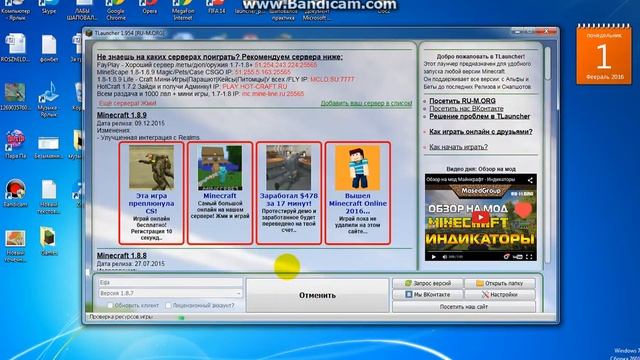Open the FIFA 14 desktop icon
640x360 pixels.
tap(216, 7)
